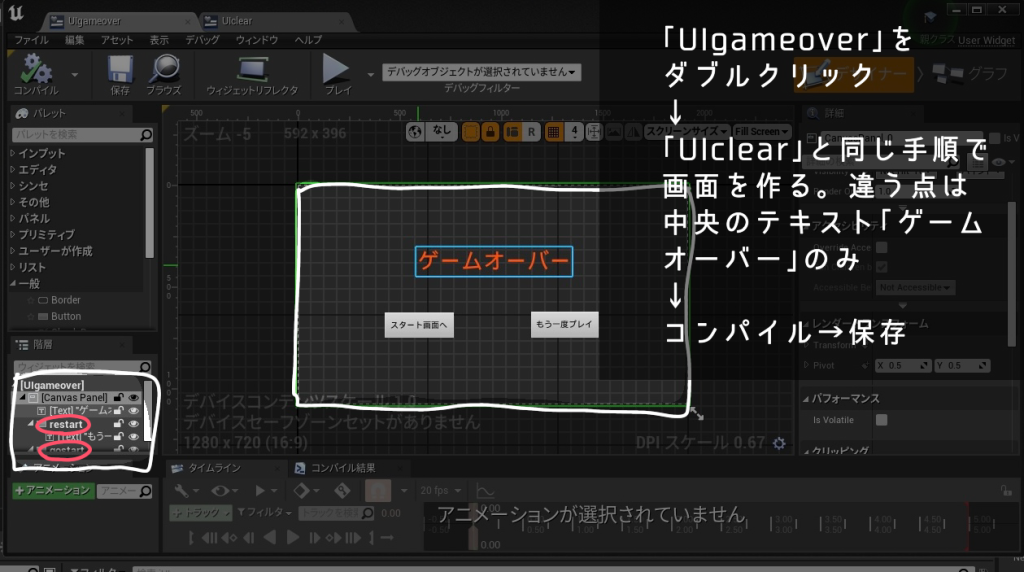Viewport: 1024px width, 572px height.
Task: Toggle the viewport lock icon
Action: 490,131
